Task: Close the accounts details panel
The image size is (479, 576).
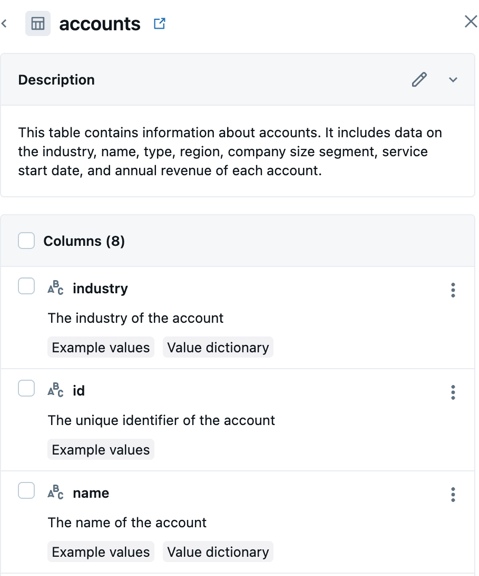Action: (471, 21)
